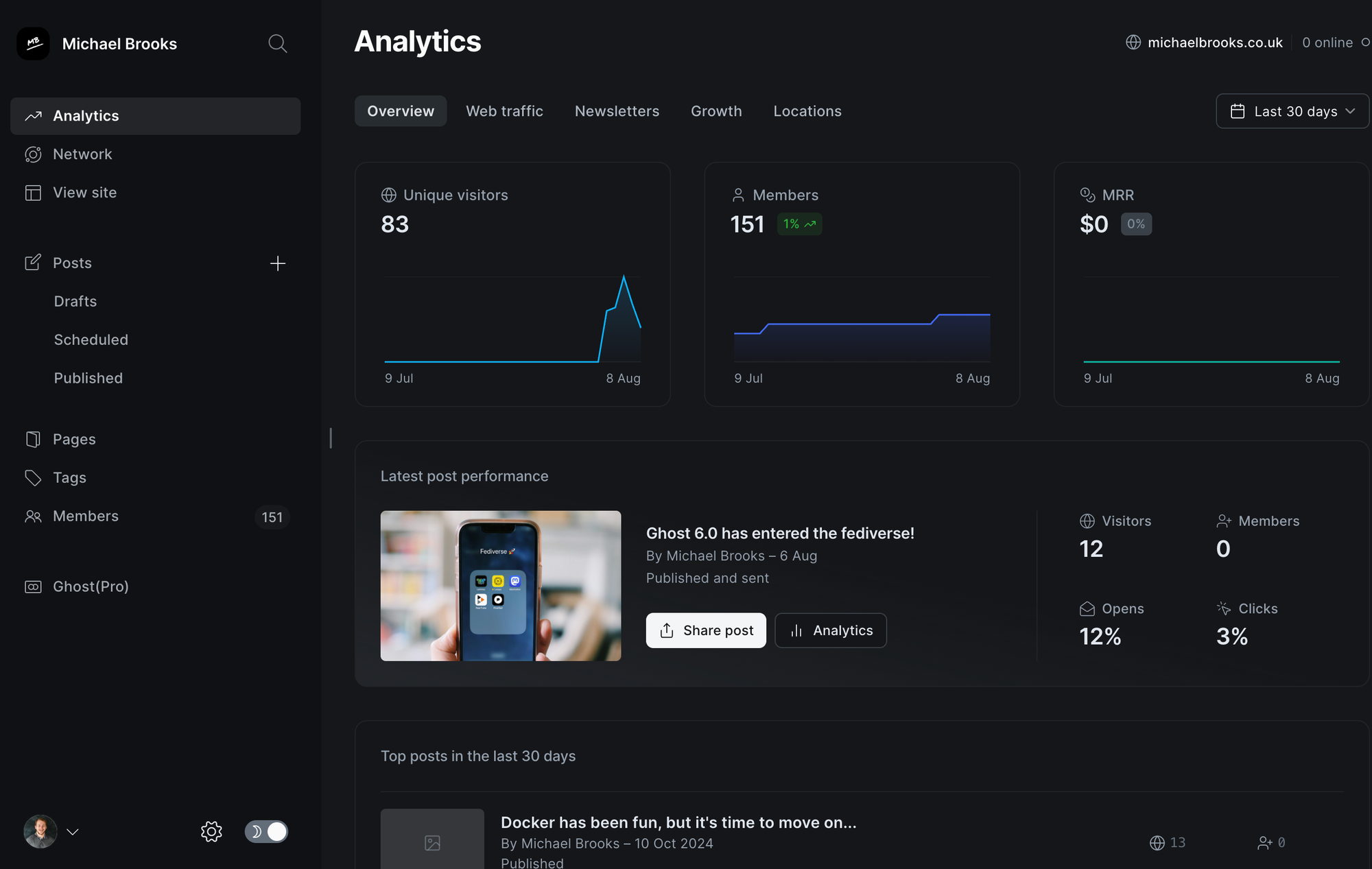1372x869 pixels.
Task: Expand the user avatar menu chevron
Action: (72, 831)
